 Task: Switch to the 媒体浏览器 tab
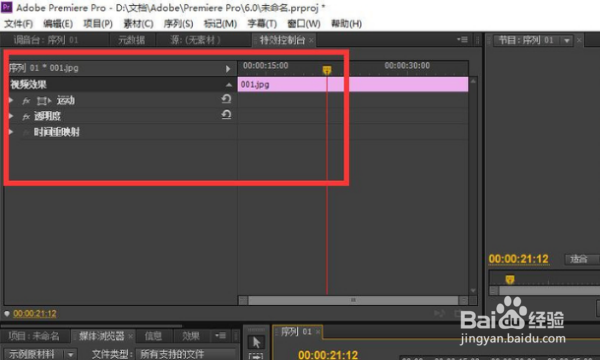(101, 336)
